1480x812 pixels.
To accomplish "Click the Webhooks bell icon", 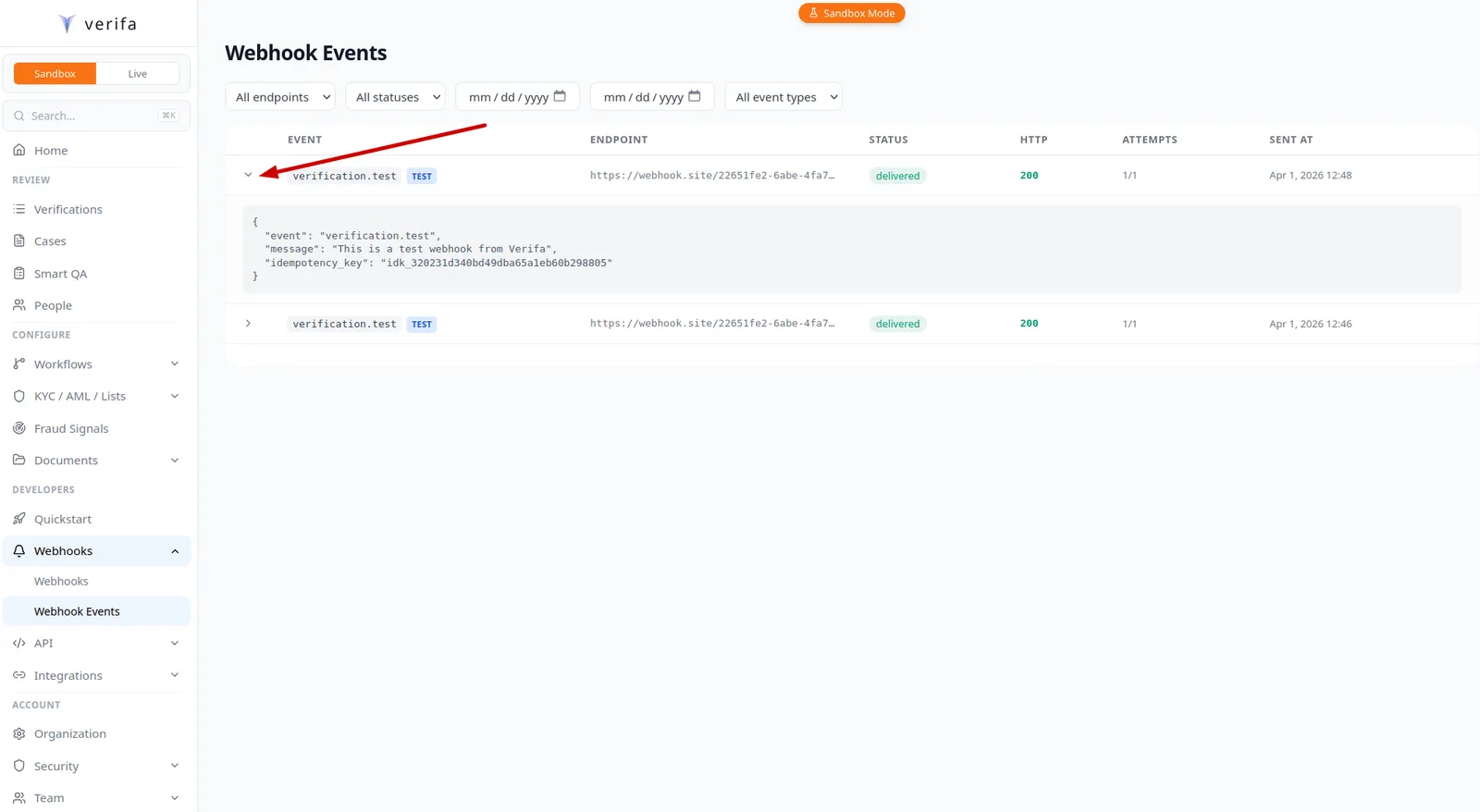I will point(19,550).
